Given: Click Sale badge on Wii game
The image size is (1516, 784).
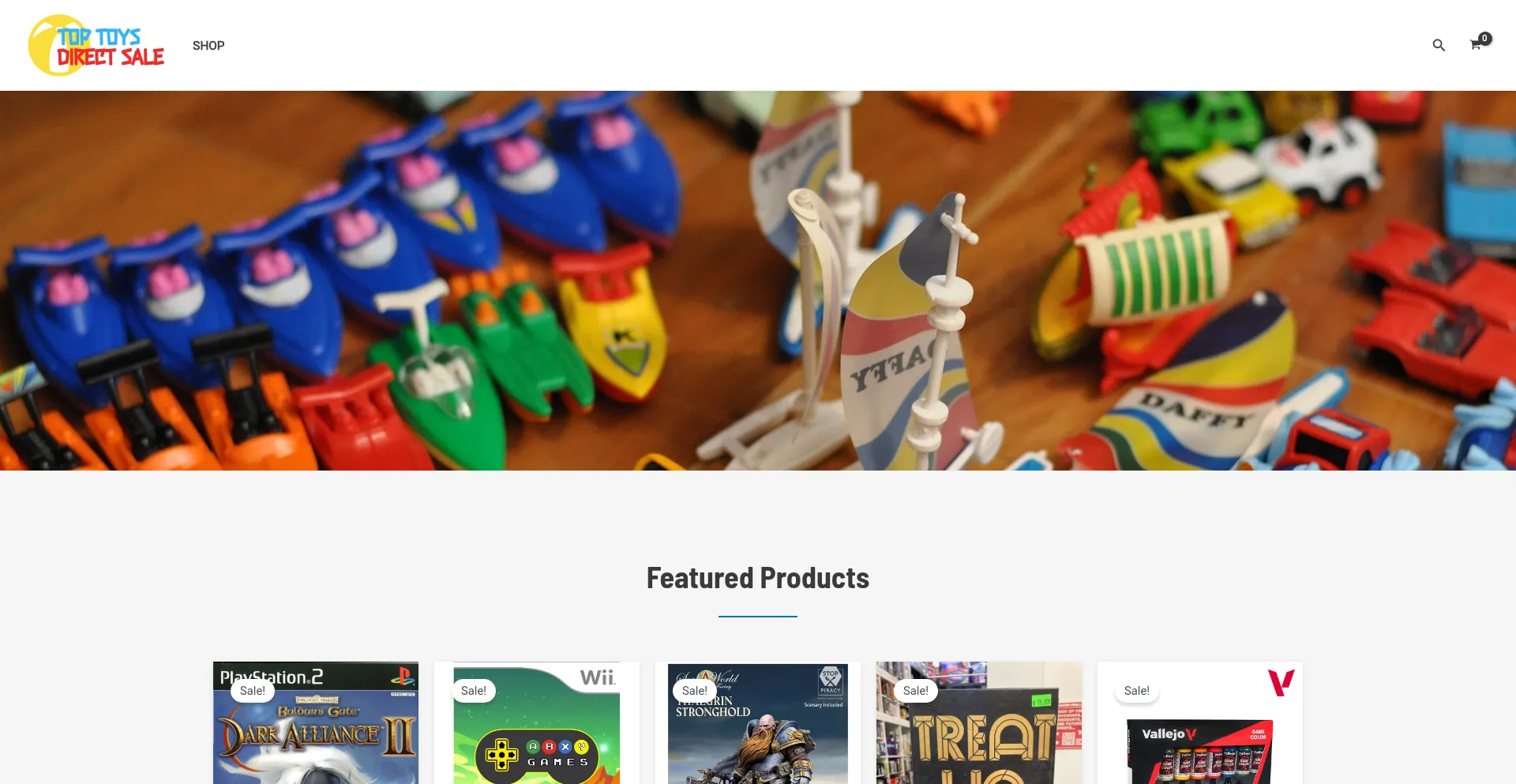Looking at the screenshot, I should (474, 691).
